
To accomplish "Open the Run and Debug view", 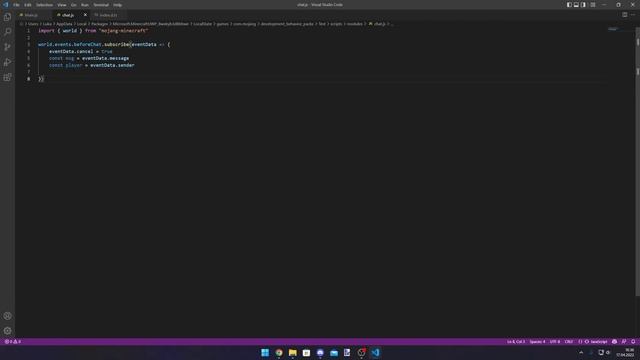I will coord(7,62).
